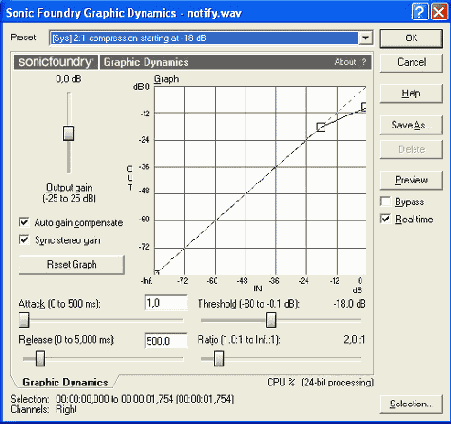Click the 2.0:1 ratio value
The width and height of the screenshot is (451, 424).
(x=354, y=340)
